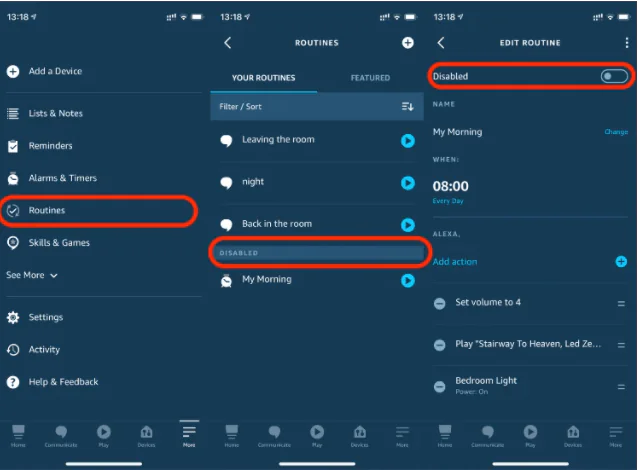Open the Bedroom Light Power: On action
Image resolution: width=638 pixels, height=470 pixels.
pos(486,385)
